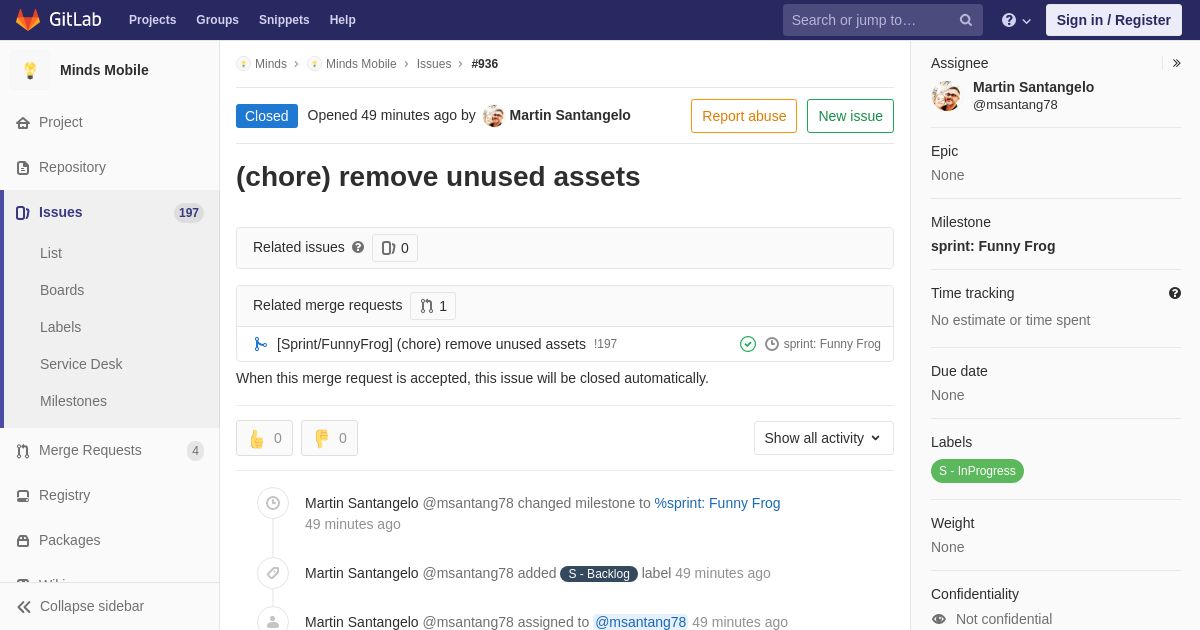The height and width of the screenshot is (630, 1200).
Task: Click the search magnifier icon
Action: point(966,20)
